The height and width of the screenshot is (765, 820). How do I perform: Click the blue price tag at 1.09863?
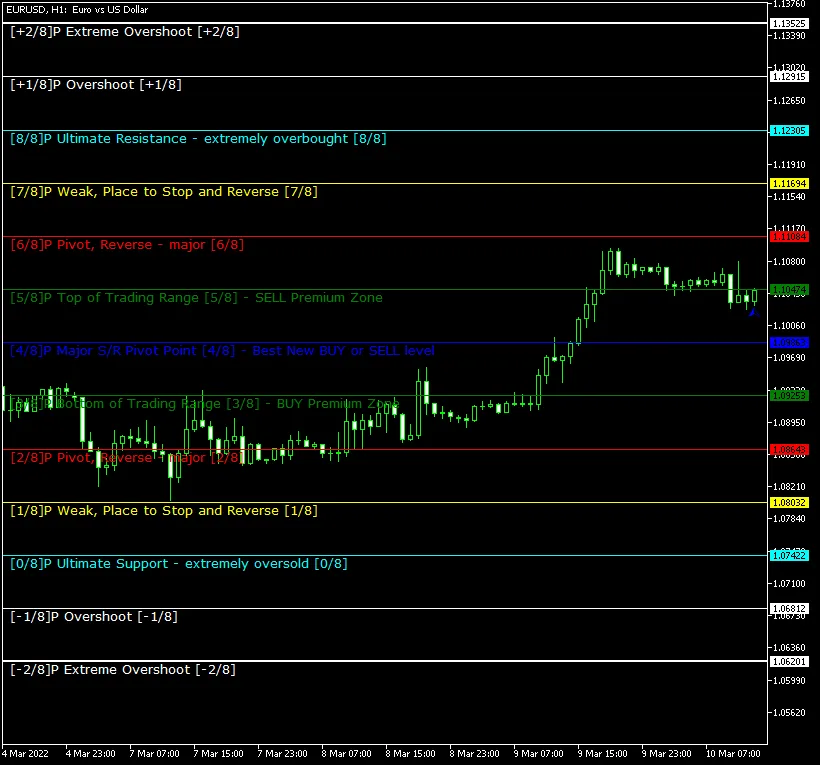pyautogui.click(x=789, y=341)
